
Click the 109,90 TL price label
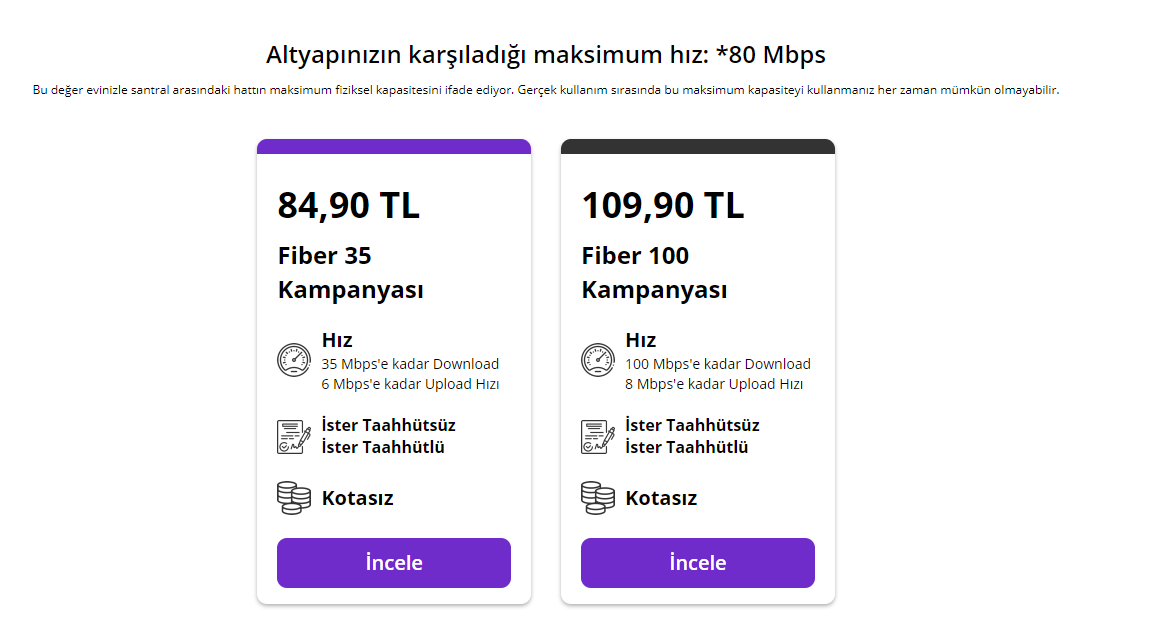tap(662, 206)
